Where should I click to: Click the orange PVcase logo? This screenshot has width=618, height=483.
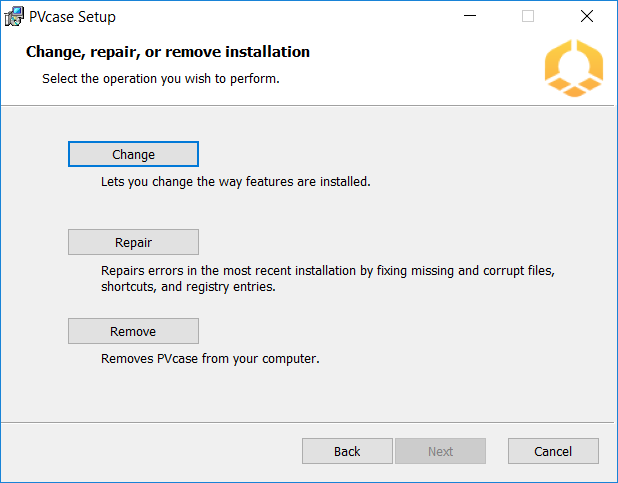coord(574,68)
